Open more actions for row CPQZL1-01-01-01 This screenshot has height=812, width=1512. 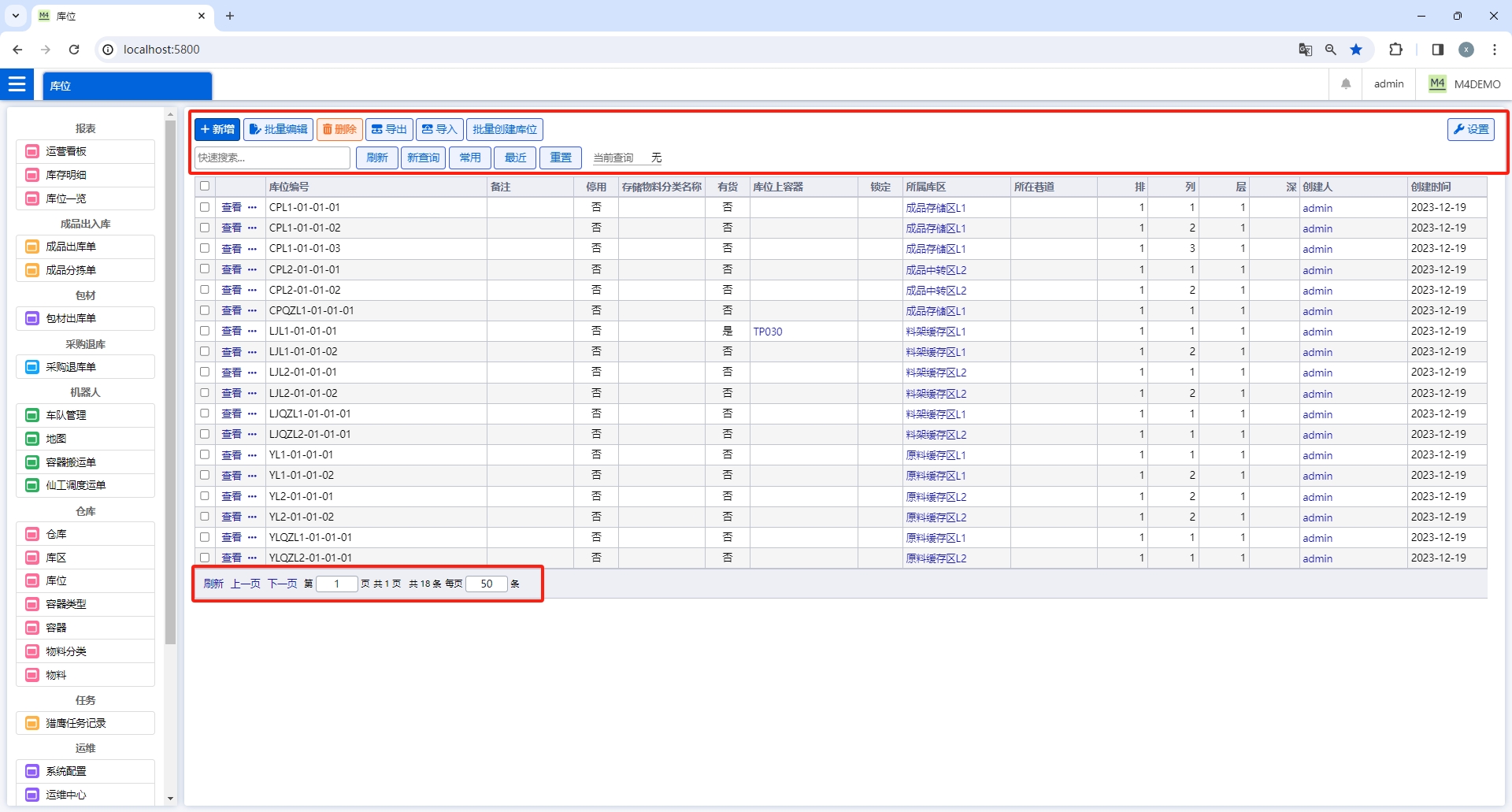tap(252, 310)
